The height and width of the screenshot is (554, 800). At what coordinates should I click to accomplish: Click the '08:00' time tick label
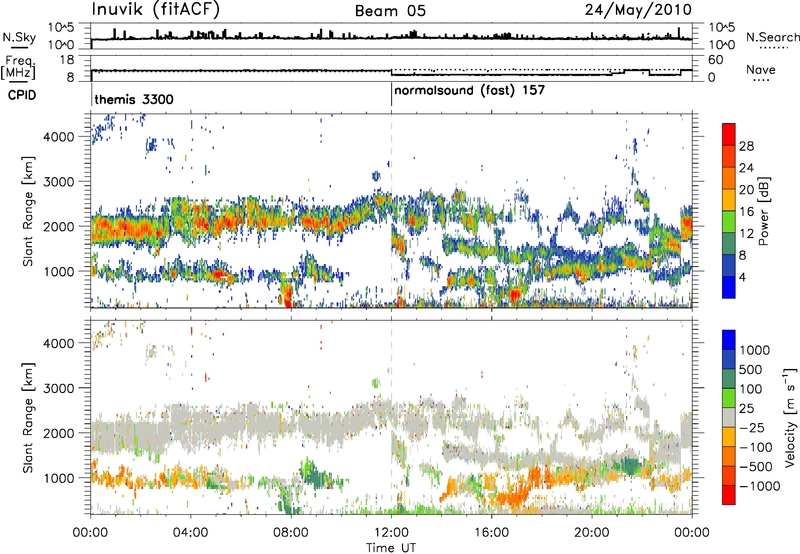pyautogui.click(x=291, y=533)
